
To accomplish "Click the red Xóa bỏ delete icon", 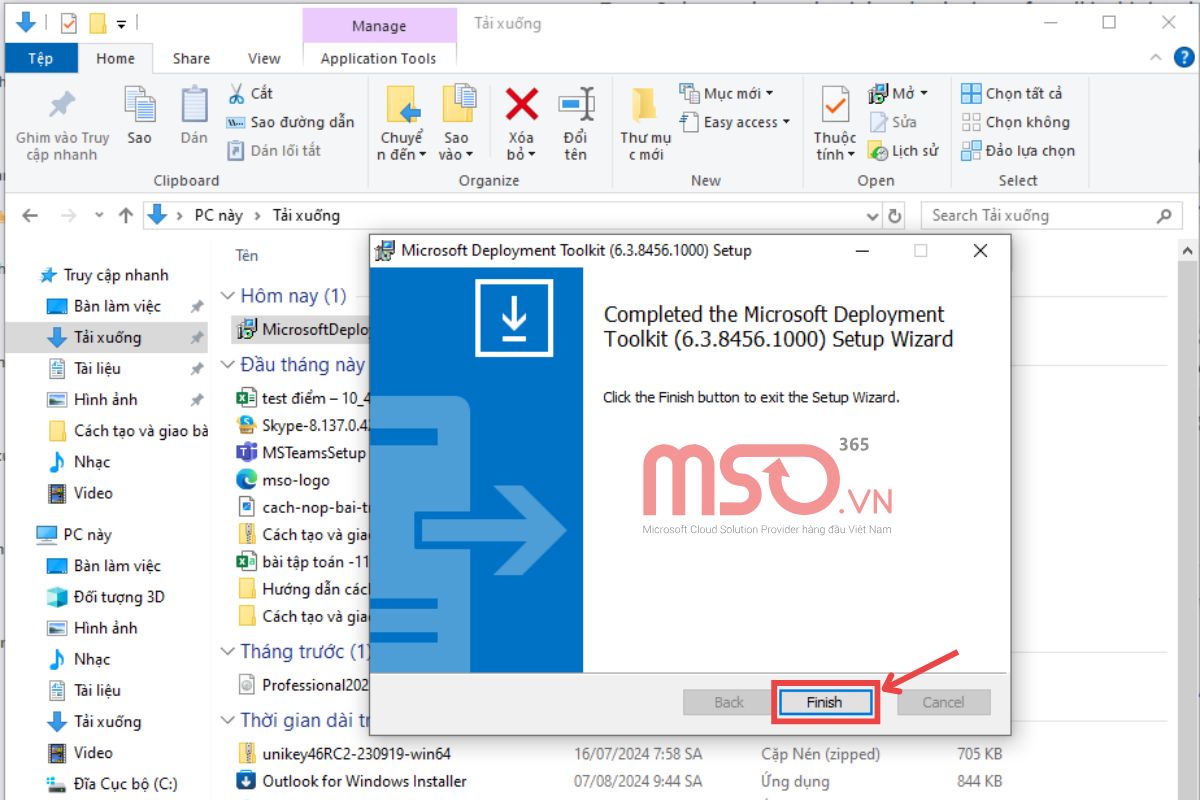I will click(x=521, y=123).
